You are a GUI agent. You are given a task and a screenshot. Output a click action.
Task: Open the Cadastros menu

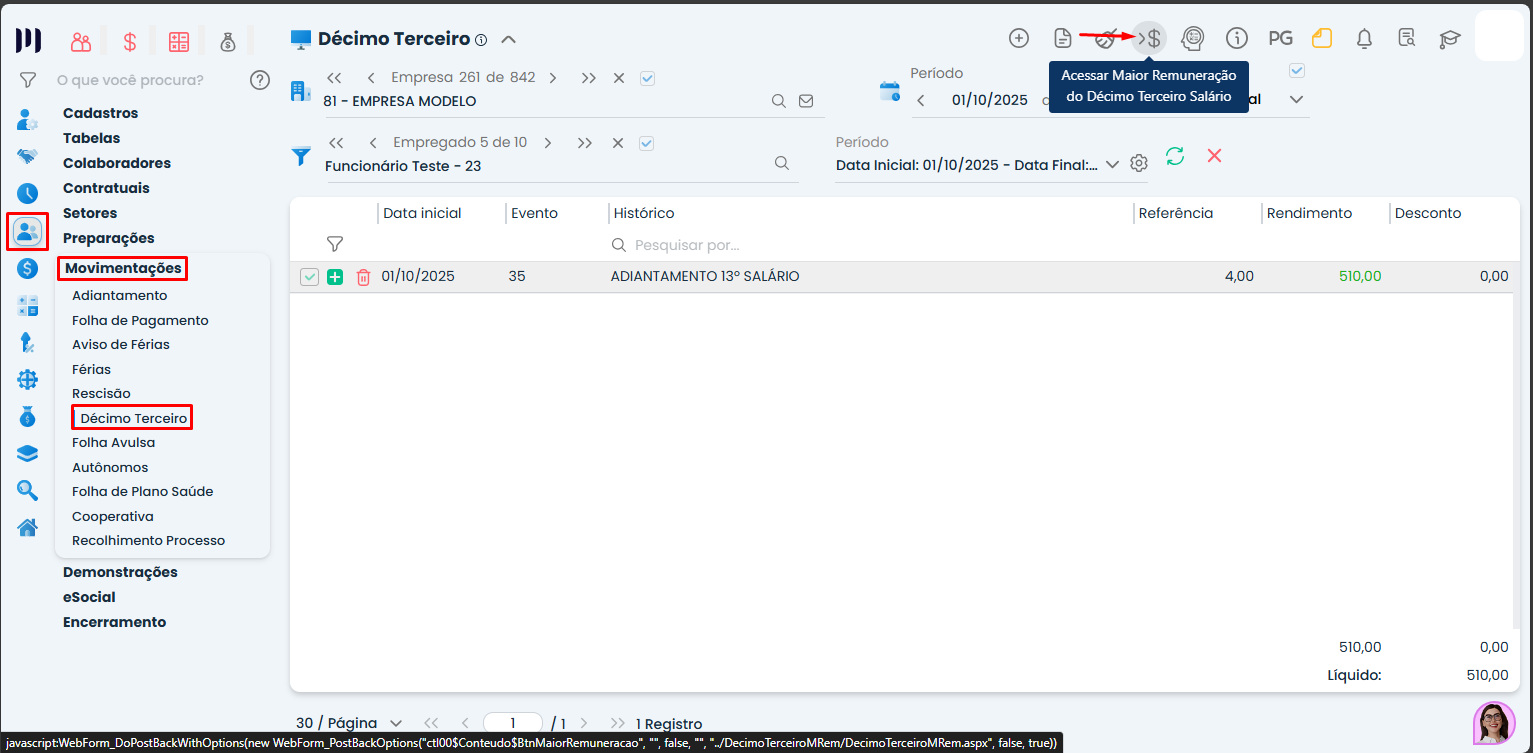pos(100,113)
